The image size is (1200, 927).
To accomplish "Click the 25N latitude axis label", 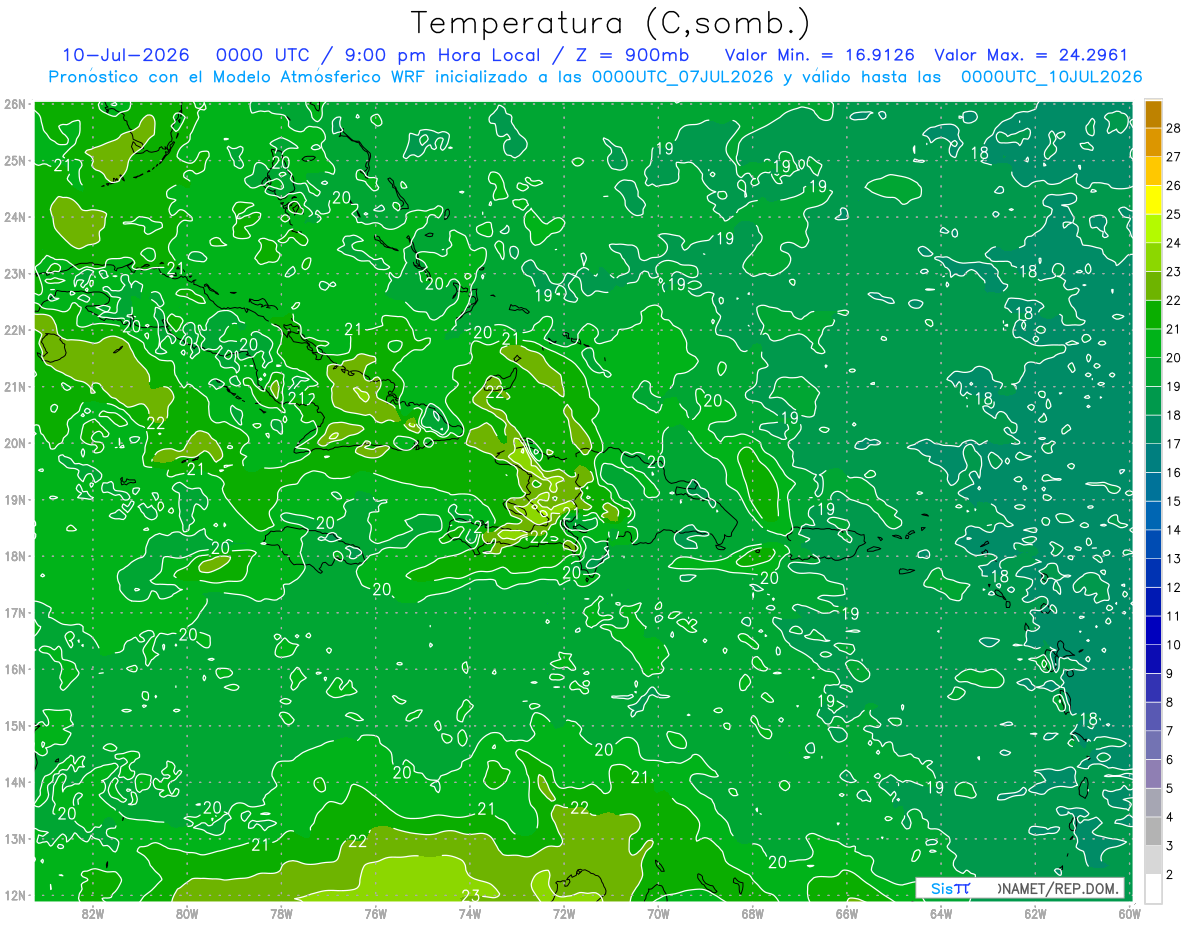I will [14, 161].
